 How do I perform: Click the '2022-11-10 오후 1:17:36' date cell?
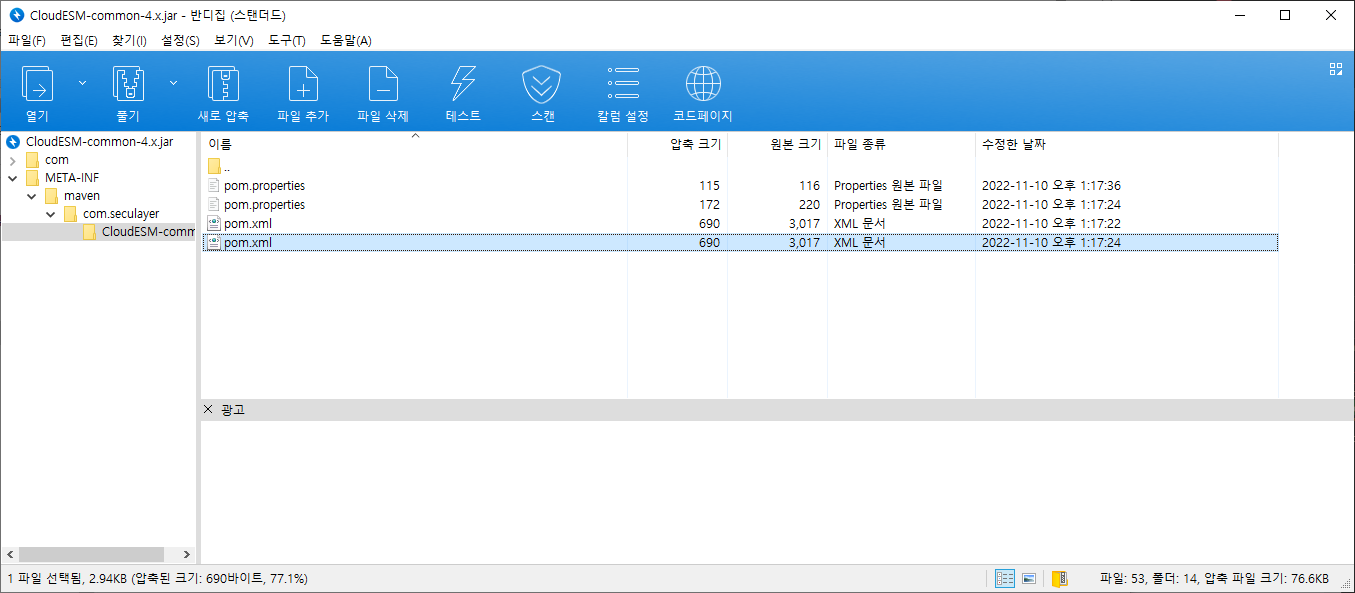(x=1051, y=186)
